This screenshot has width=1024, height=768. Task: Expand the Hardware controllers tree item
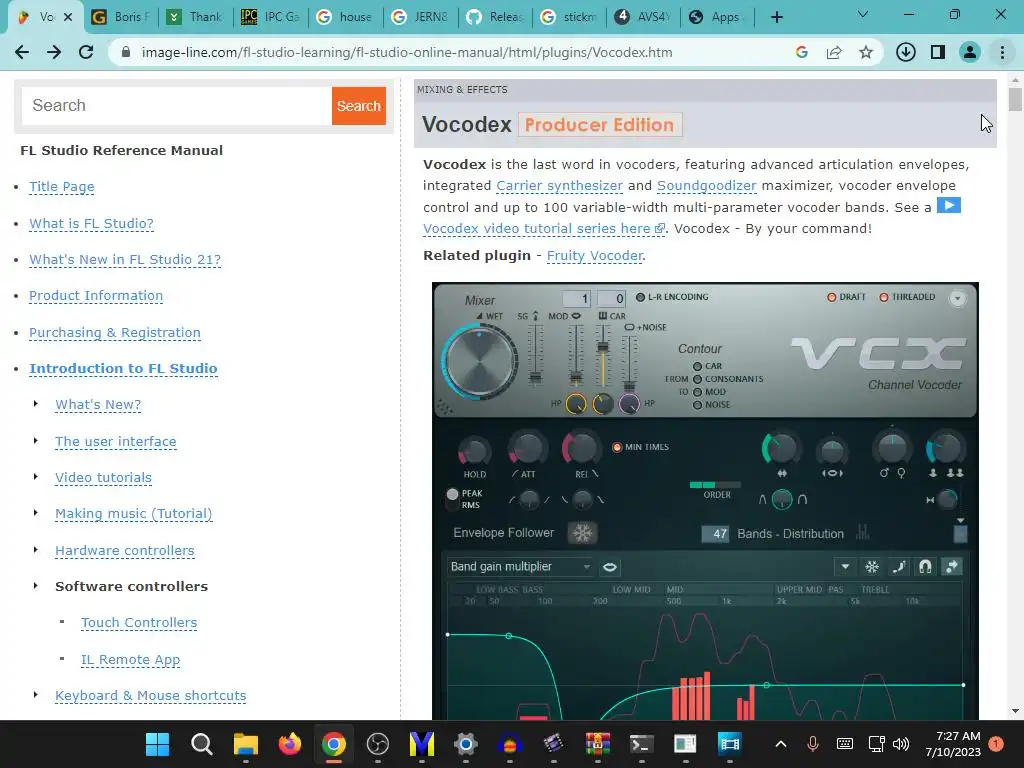(x=36, y=550)
